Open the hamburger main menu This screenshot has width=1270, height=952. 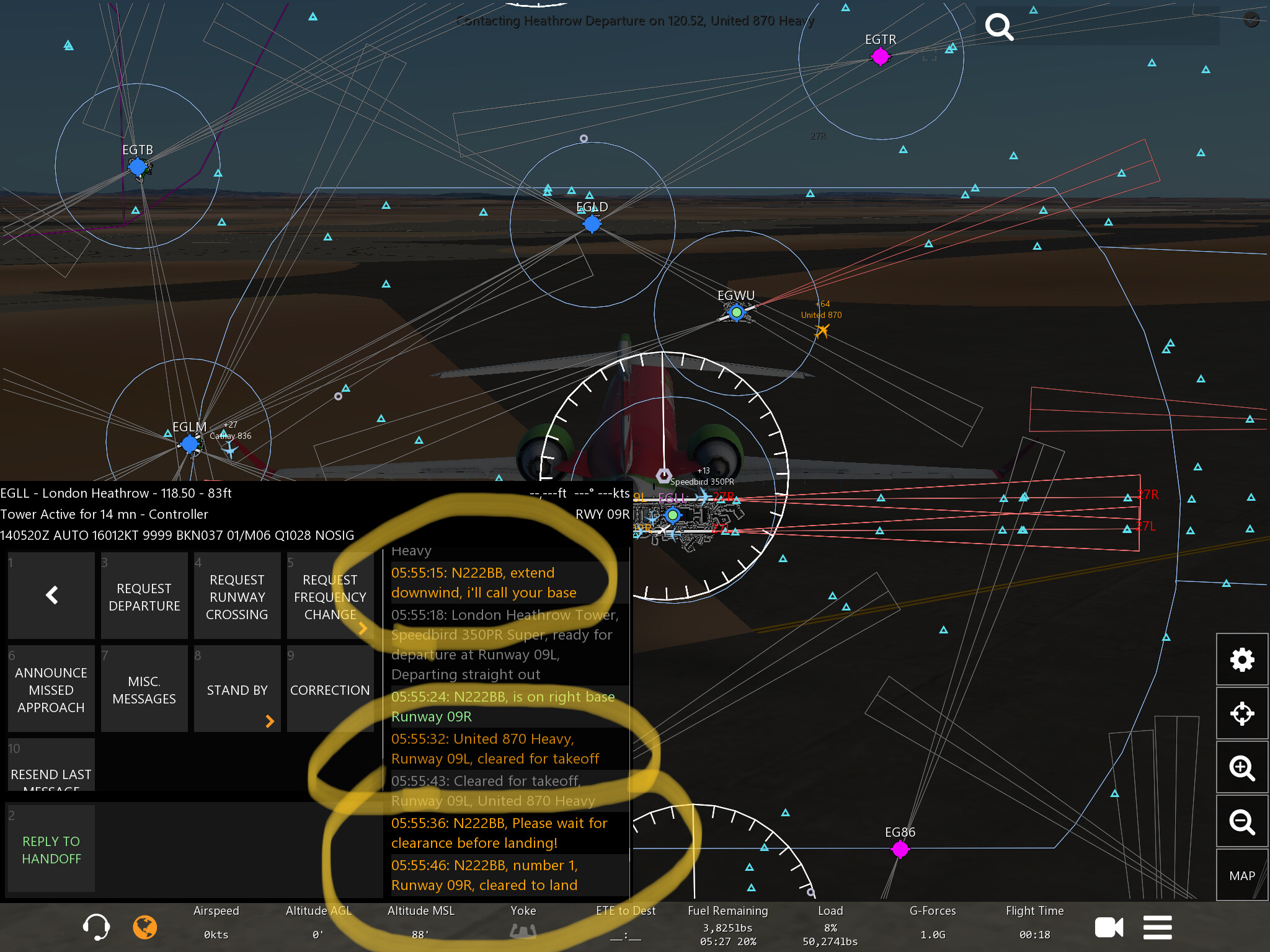point(1157,927)
